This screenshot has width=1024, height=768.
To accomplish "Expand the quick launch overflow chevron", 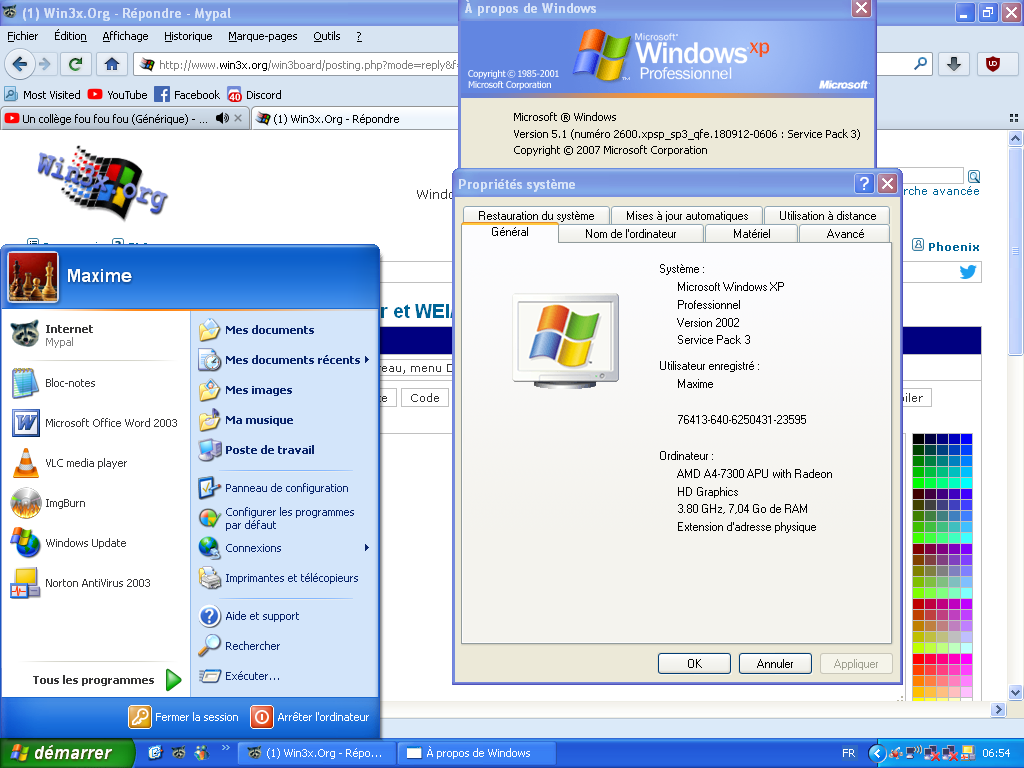I will point(226,747).
